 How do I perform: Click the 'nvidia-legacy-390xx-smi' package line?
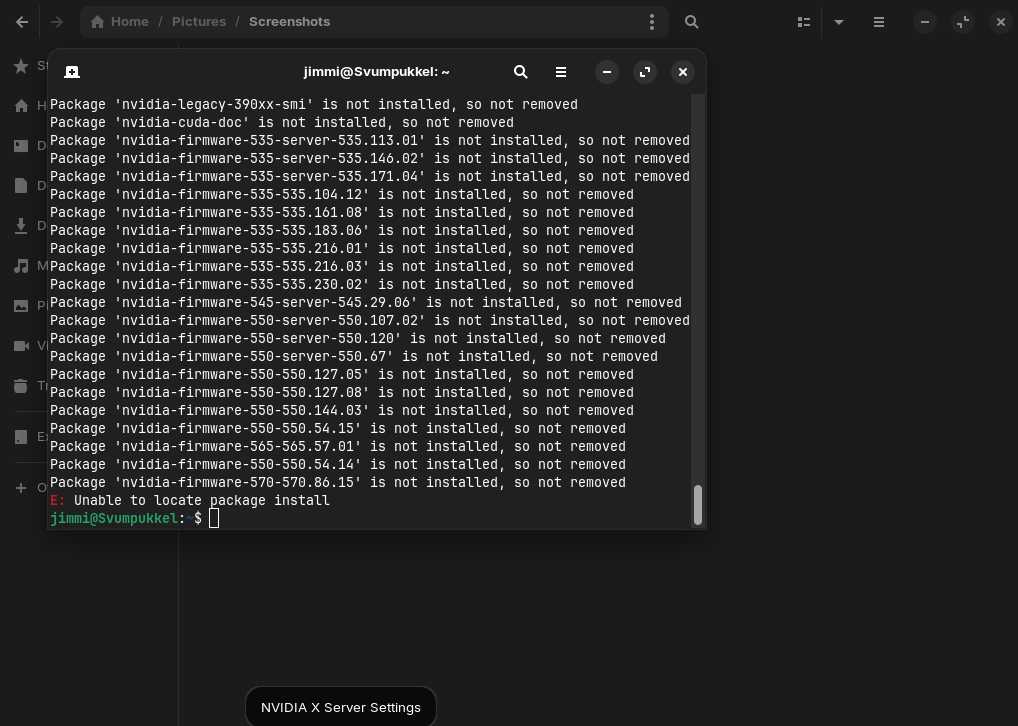[x=314, y=104]
